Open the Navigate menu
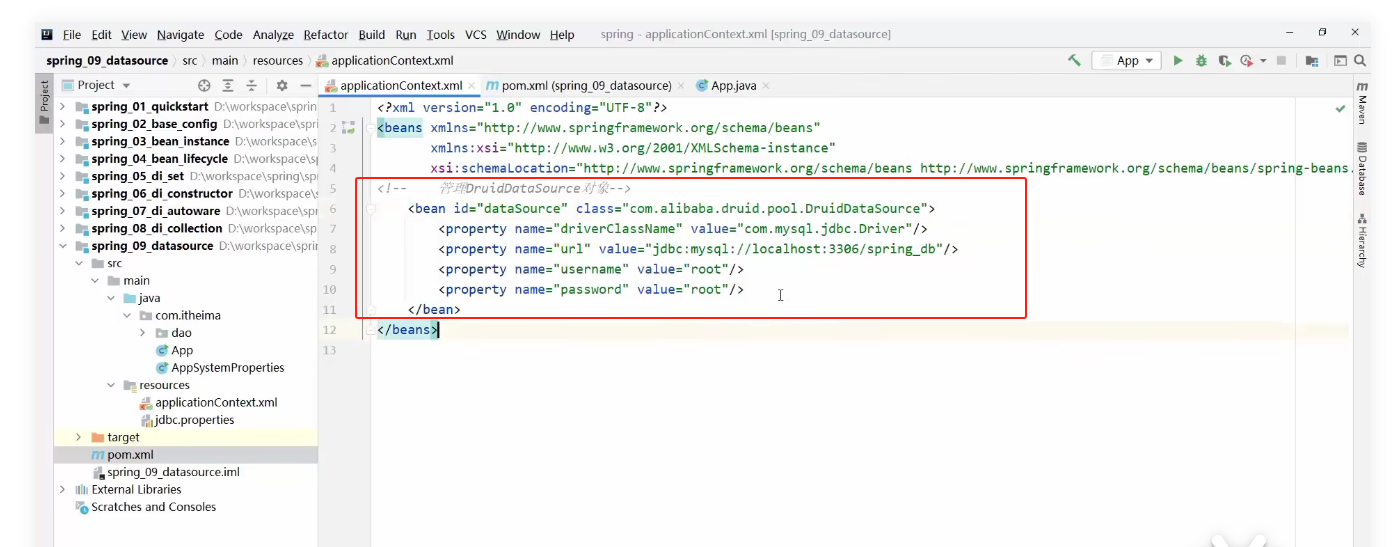 coord(180,34)
